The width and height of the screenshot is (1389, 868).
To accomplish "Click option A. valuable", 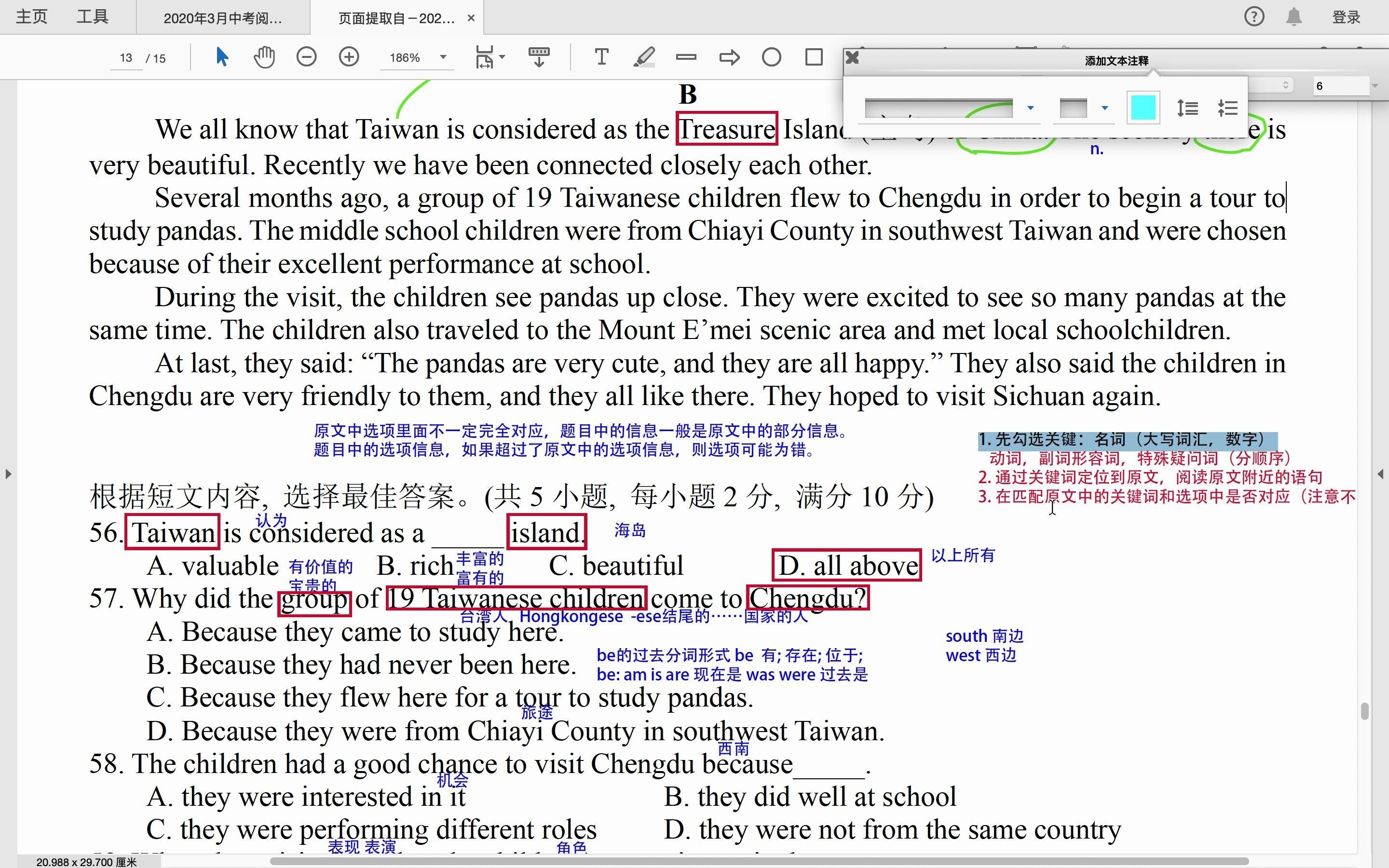I will [213, 566].
